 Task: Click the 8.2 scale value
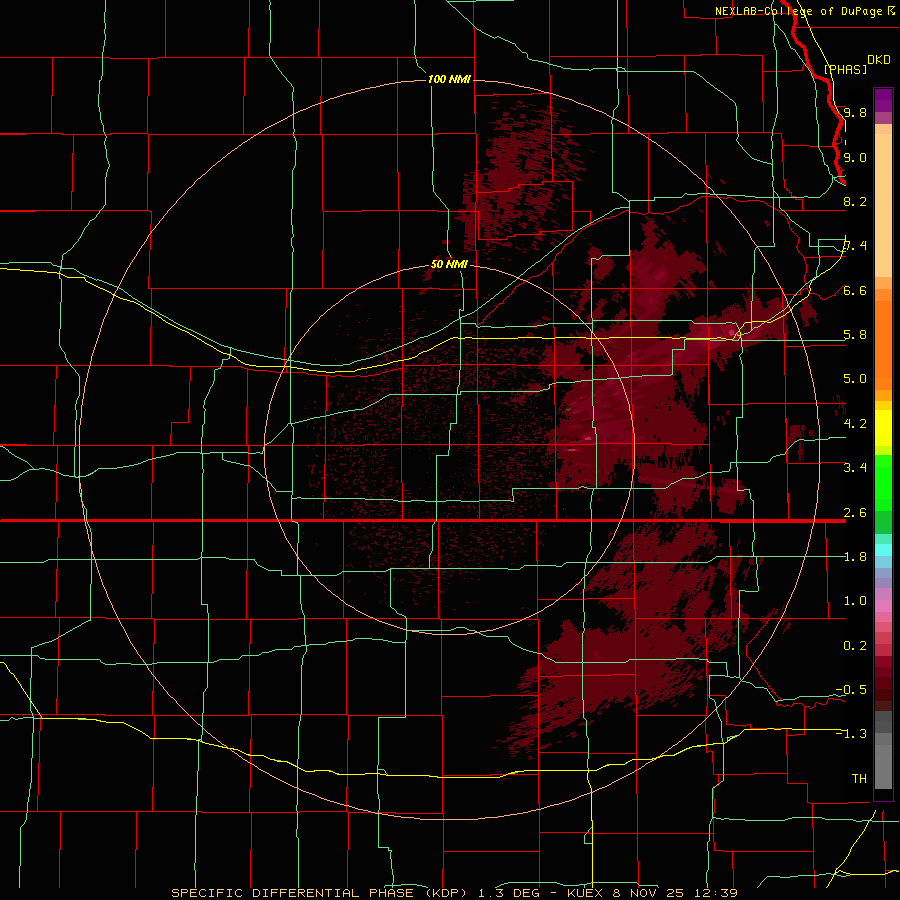pos(855,201)
